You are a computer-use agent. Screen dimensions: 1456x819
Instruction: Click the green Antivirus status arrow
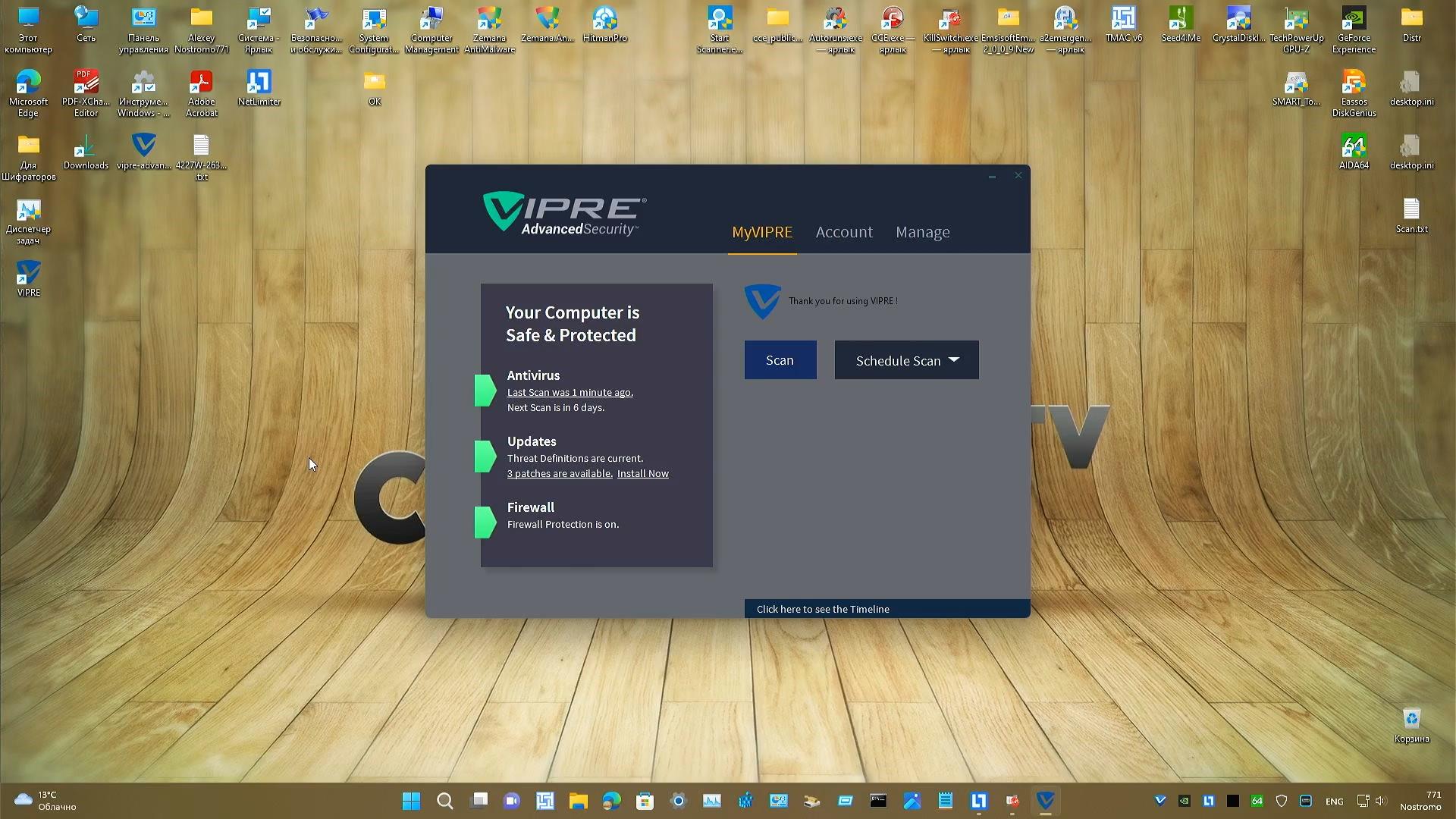485,391
